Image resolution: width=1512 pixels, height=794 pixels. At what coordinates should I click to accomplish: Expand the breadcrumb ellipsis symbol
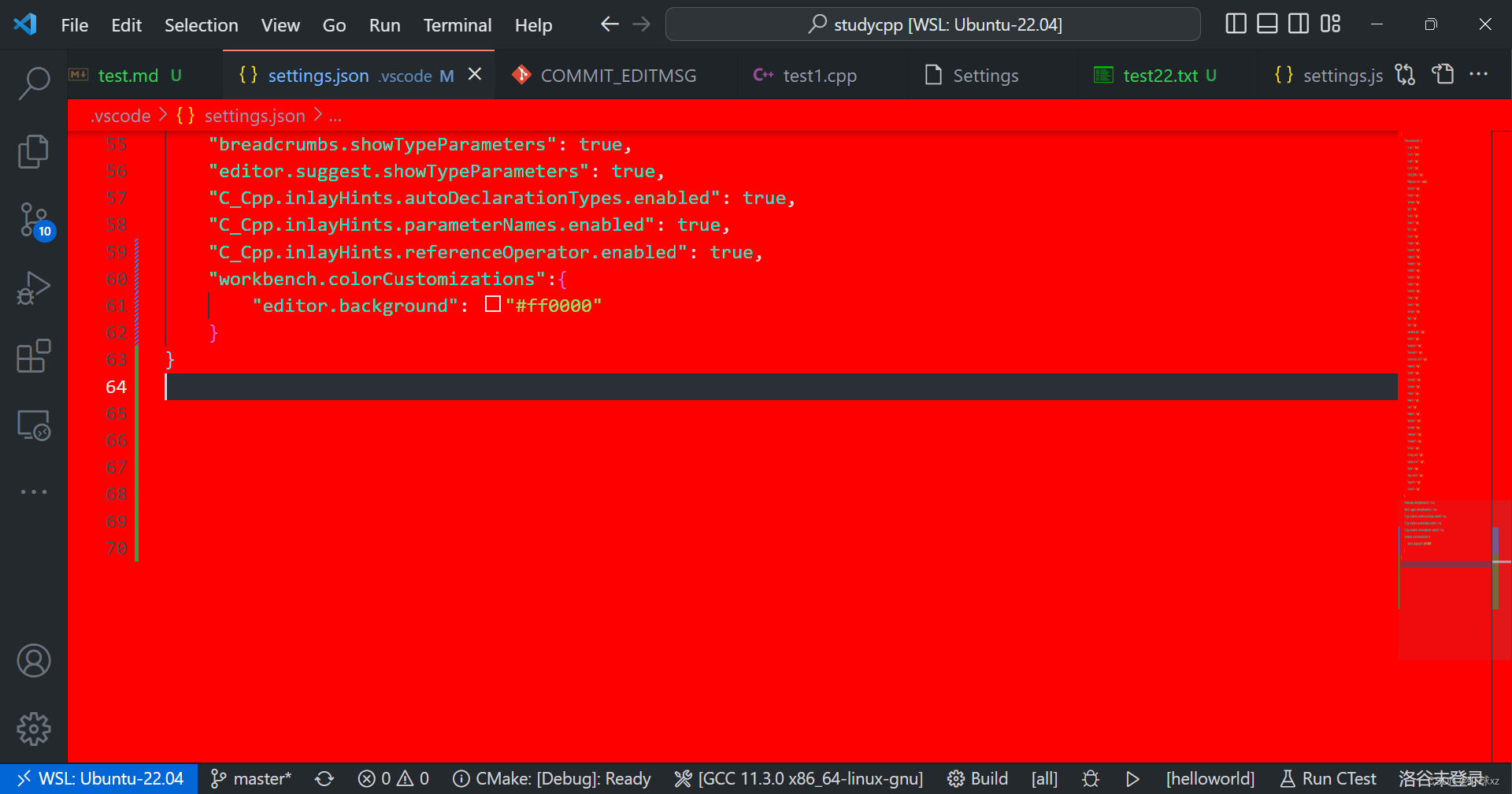[335, 117]
